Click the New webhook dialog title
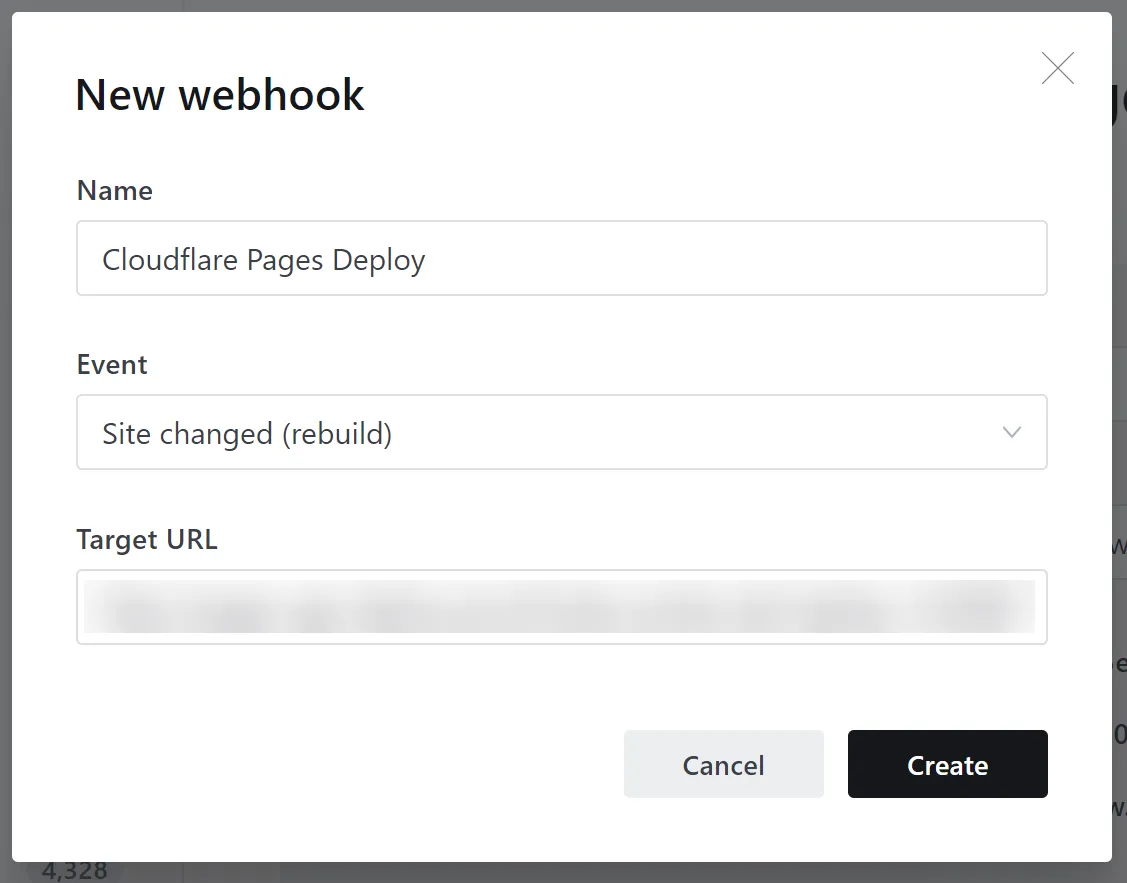The image size is (1127, 883). pyautogui.click(x=219, y=94)
